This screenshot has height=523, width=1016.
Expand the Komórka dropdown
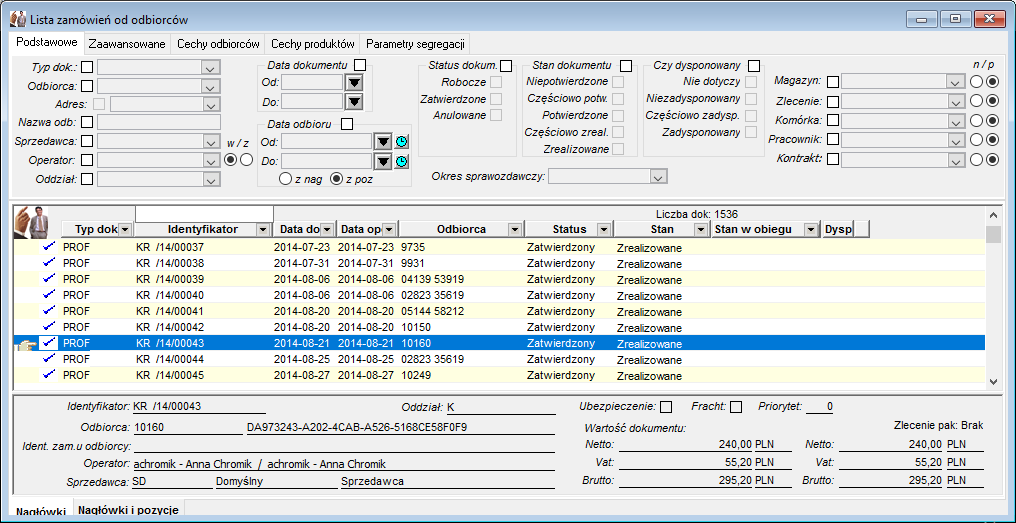tap(954, 121)
